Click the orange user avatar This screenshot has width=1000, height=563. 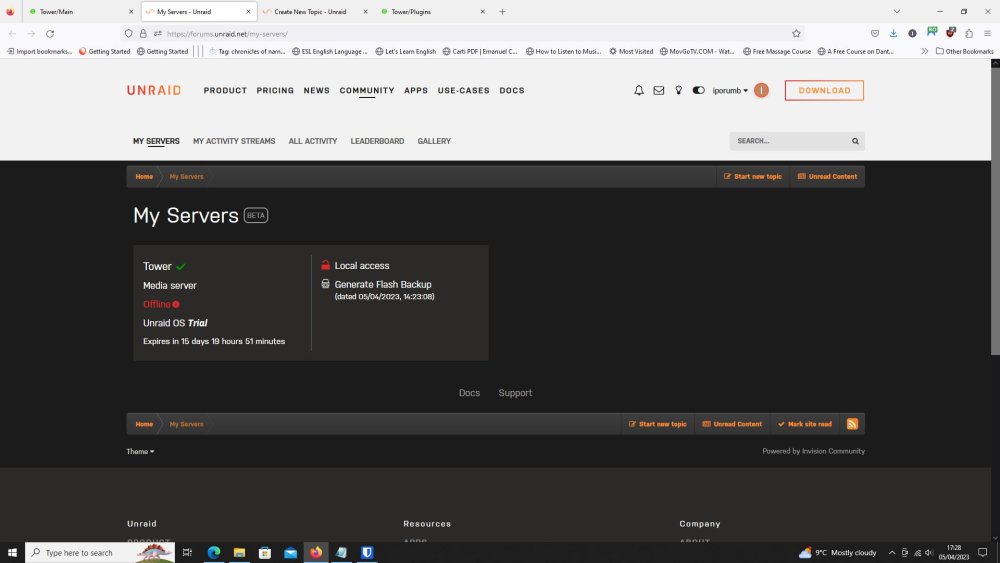(x=761, y=91)
